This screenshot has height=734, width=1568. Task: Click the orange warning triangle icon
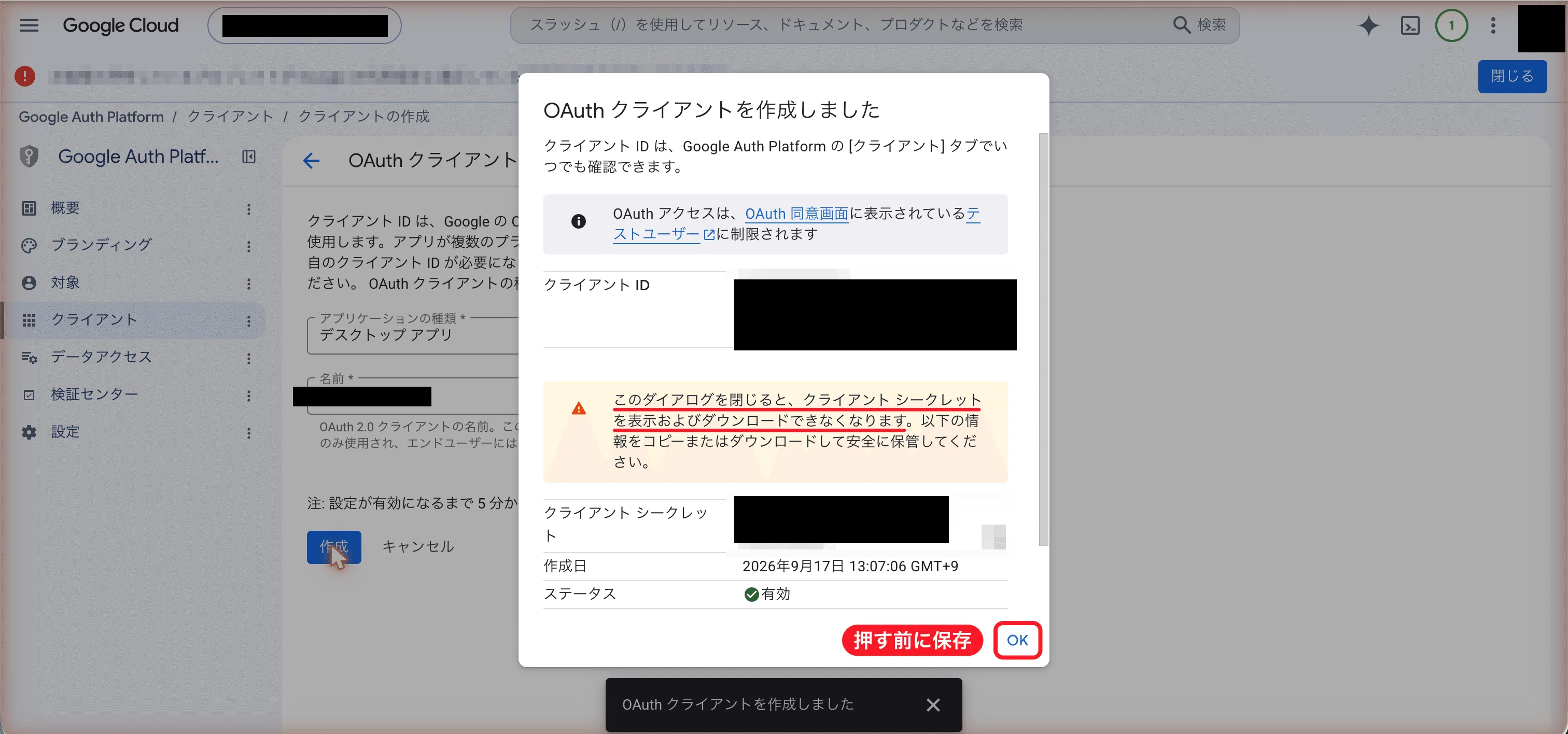coord(578,408)
